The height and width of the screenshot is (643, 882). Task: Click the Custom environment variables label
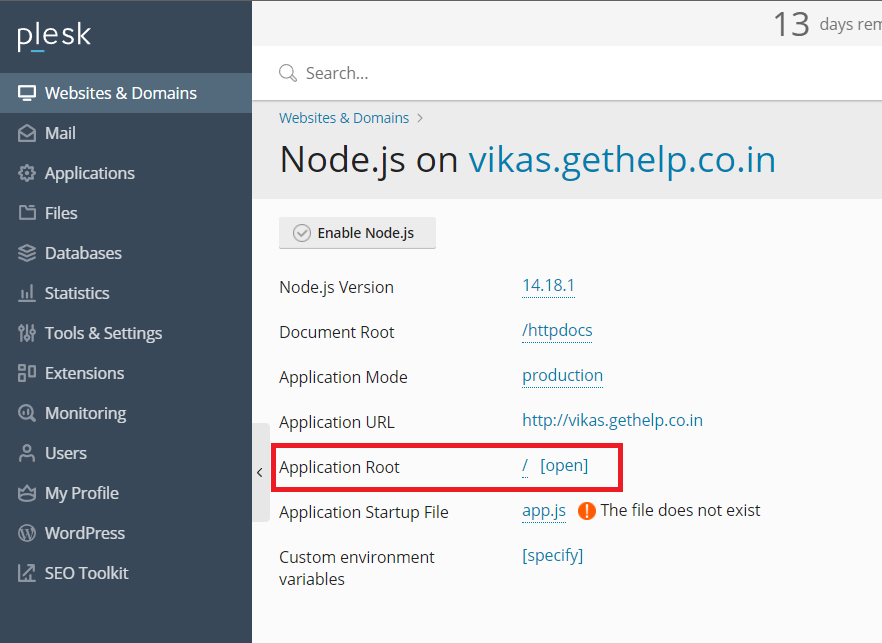click(x=357, y=568)
